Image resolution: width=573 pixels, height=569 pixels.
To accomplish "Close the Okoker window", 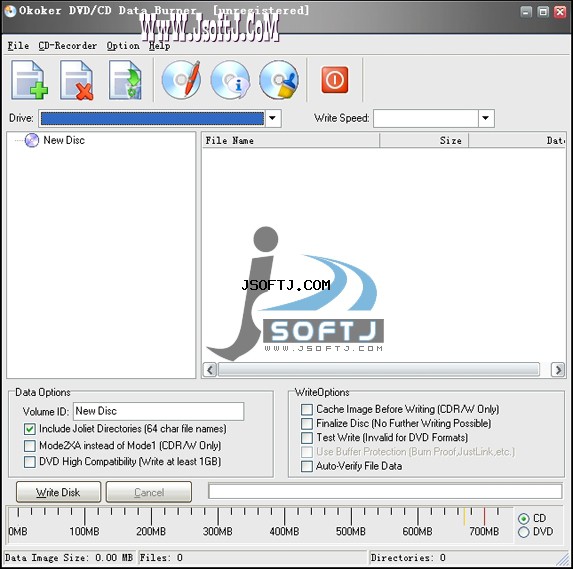I will point(560,12).
